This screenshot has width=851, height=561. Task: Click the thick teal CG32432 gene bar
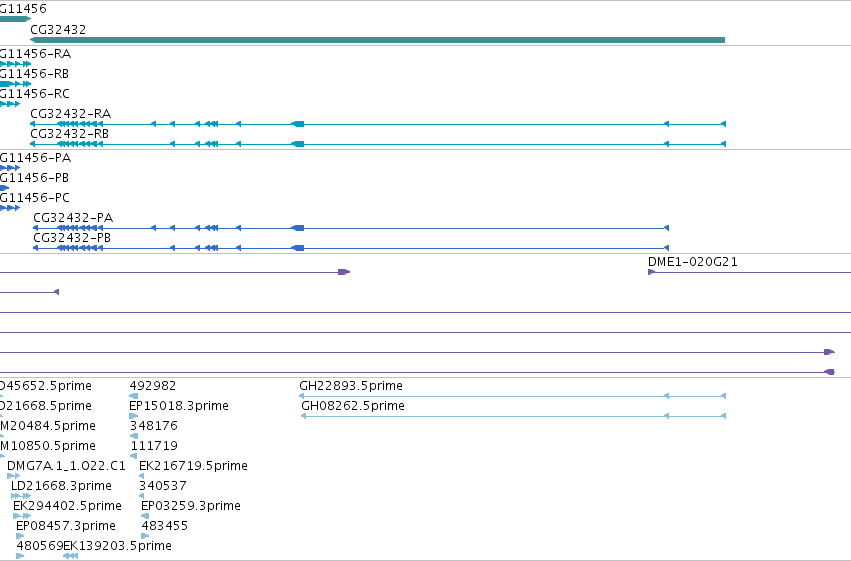(377, 40)
